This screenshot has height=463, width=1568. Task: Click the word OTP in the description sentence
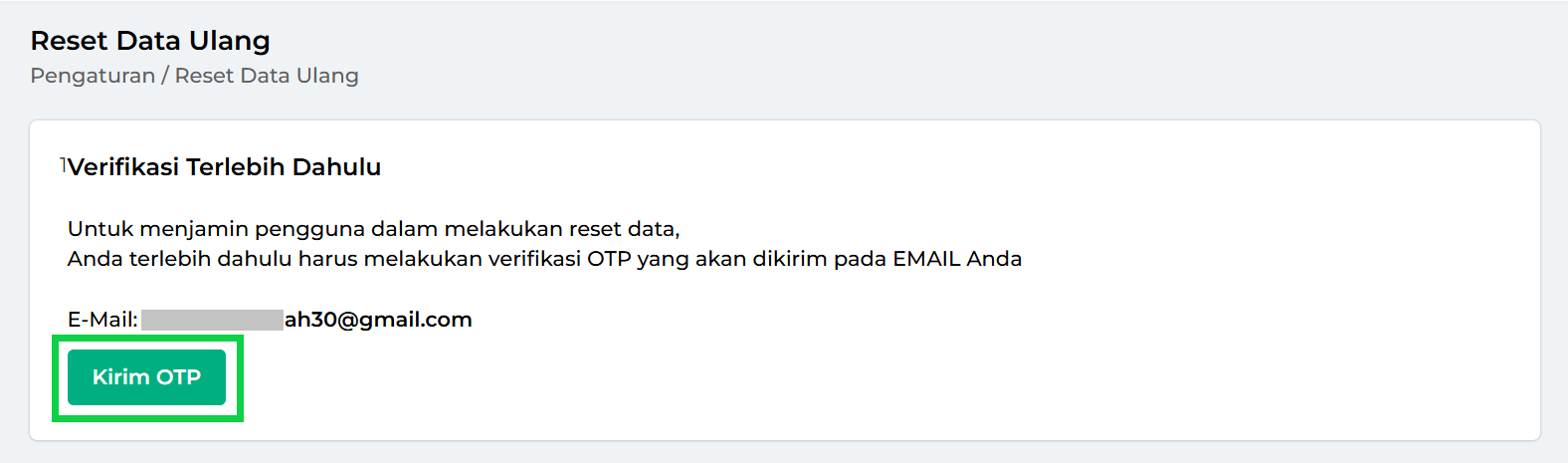tap(609, 259)
